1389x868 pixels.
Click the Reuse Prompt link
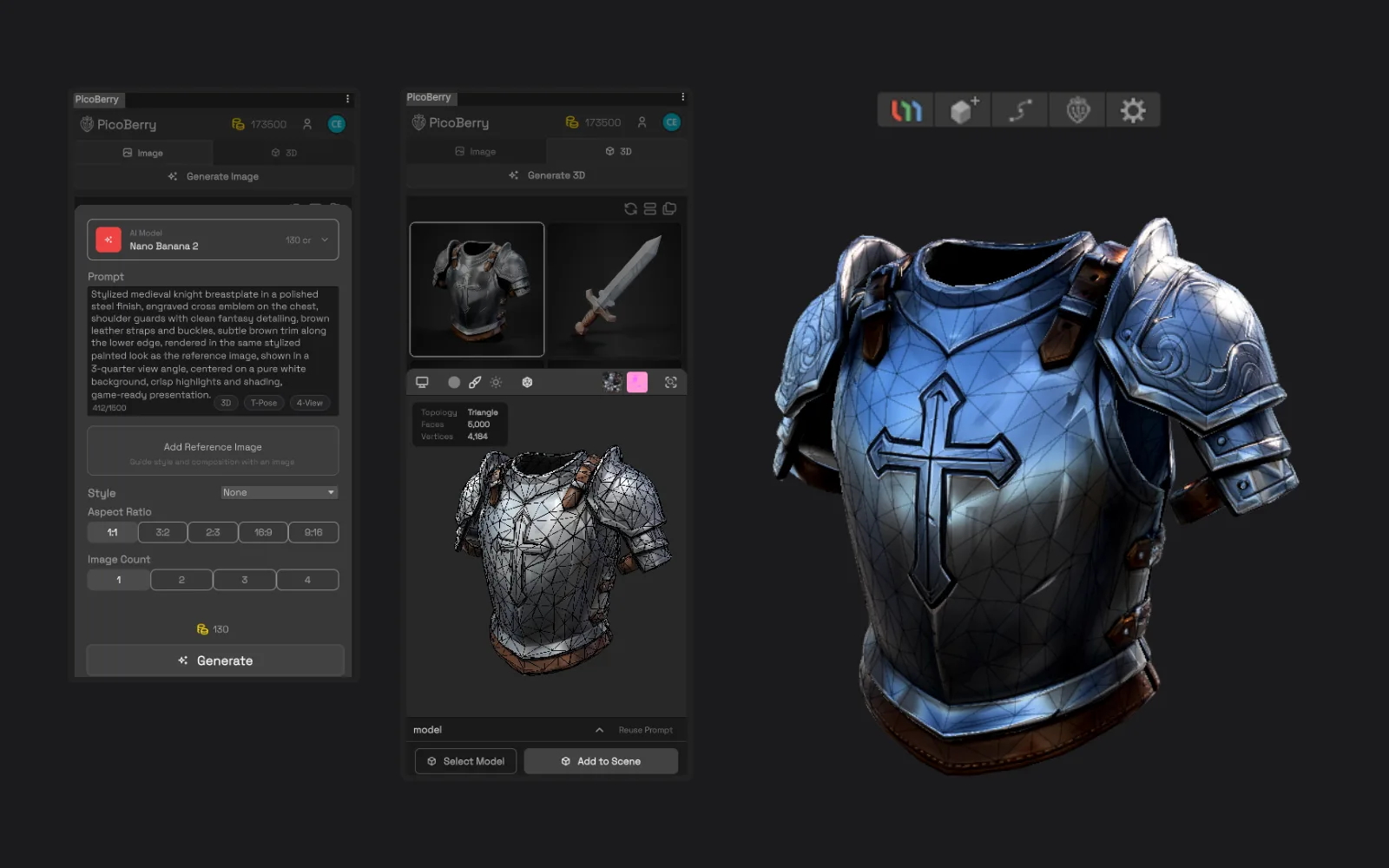click(645, 730)
